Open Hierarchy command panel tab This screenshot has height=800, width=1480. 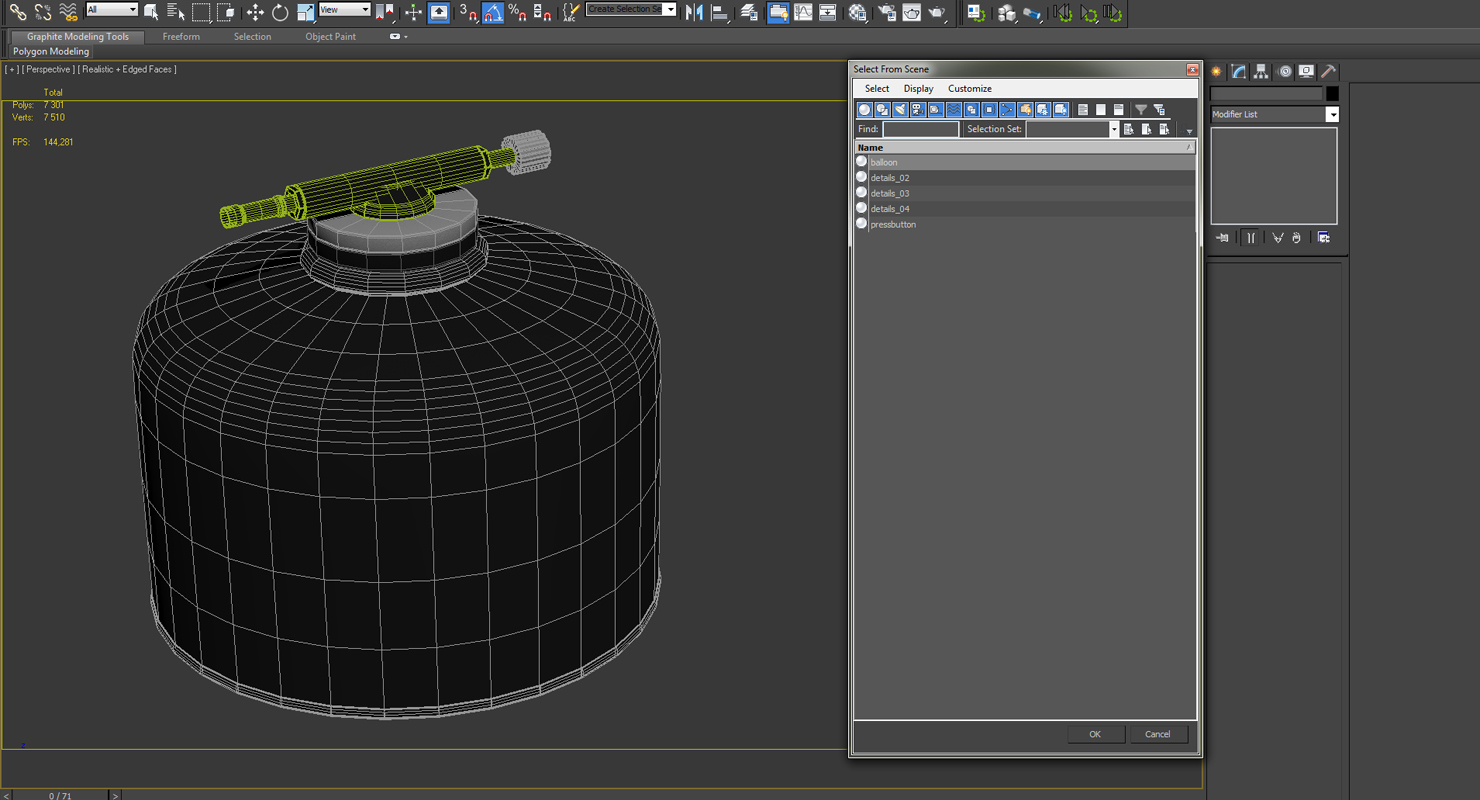1261,71
